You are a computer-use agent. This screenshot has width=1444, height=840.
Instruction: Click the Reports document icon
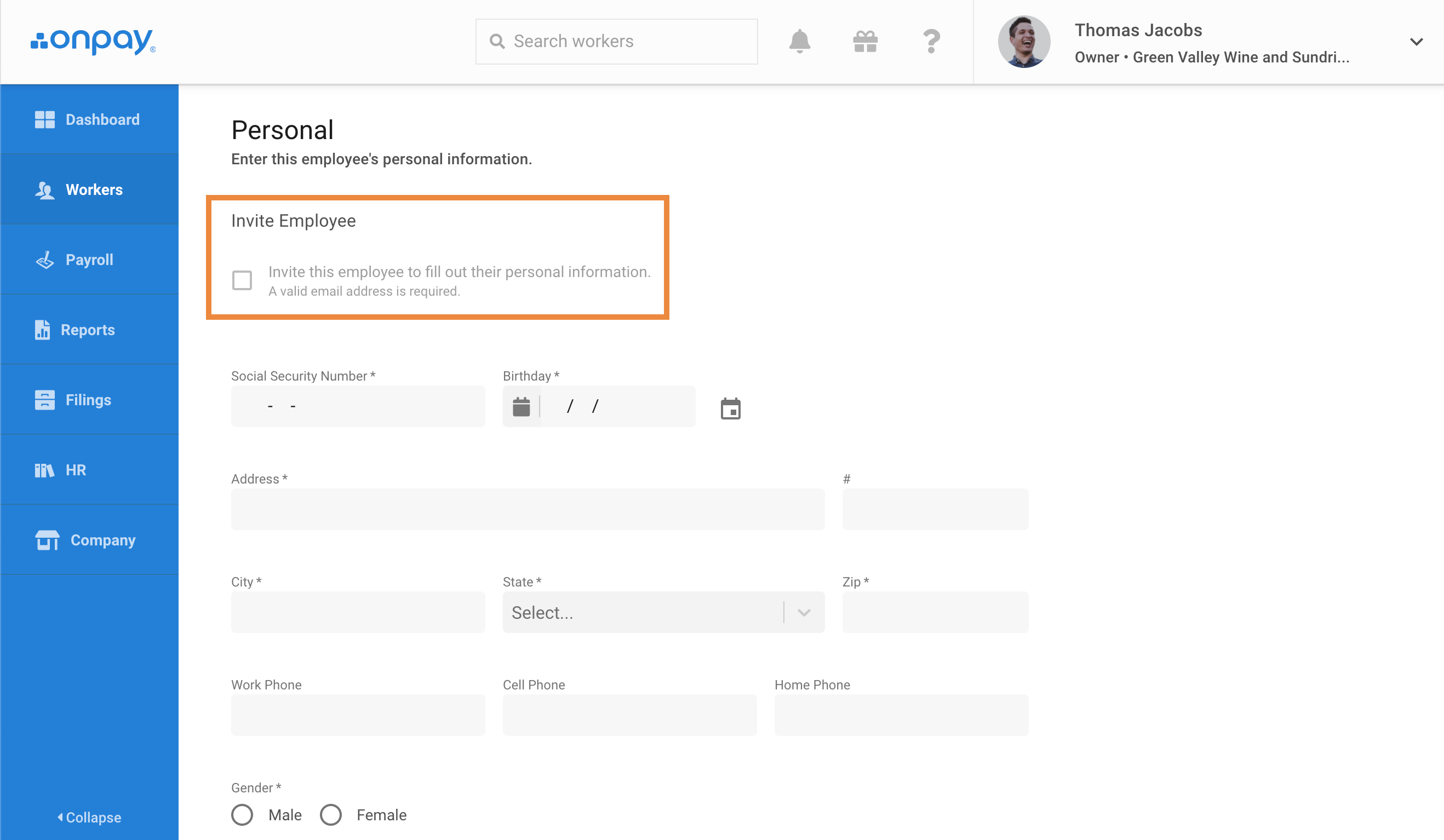42,330
